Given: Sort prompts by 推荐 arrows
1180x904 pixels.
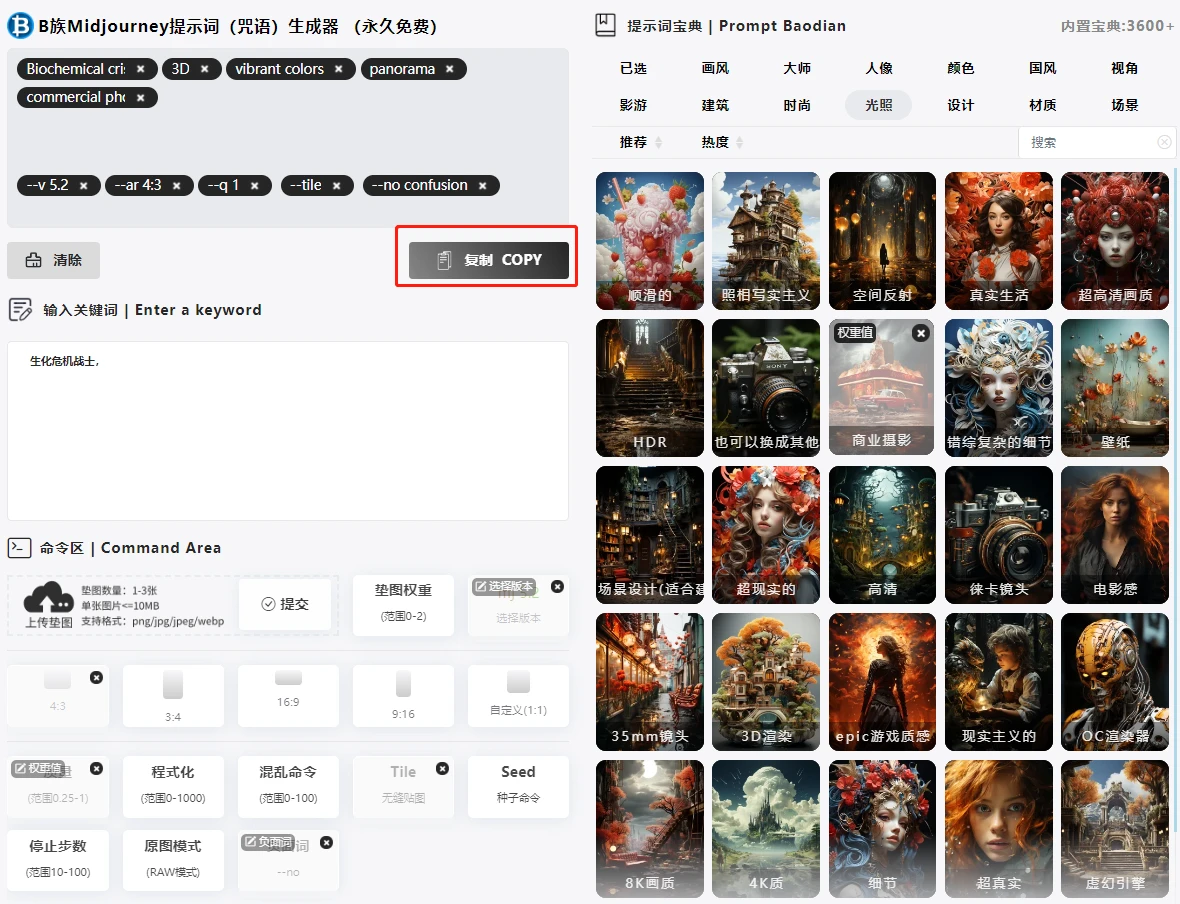Looking at the screenshot, I should coord(658,142).
